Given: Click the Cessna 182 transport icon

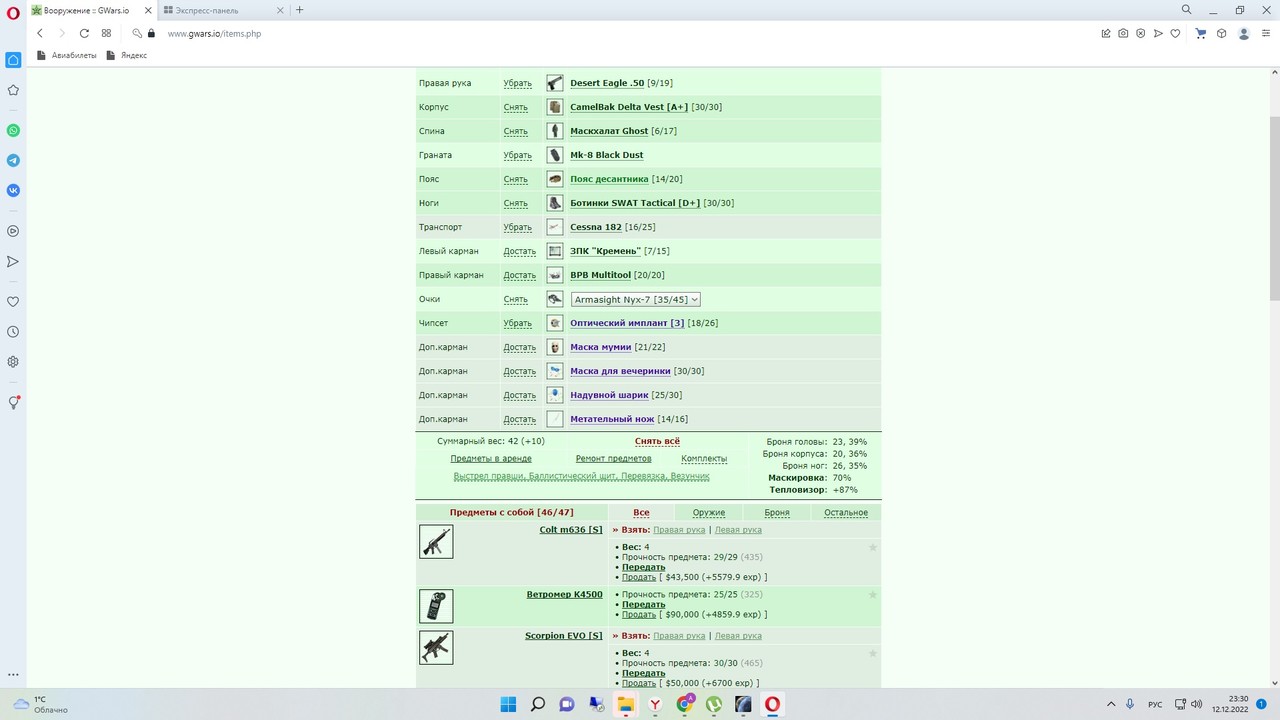Looking at the screenshot, I should click(x=555, y=227).
